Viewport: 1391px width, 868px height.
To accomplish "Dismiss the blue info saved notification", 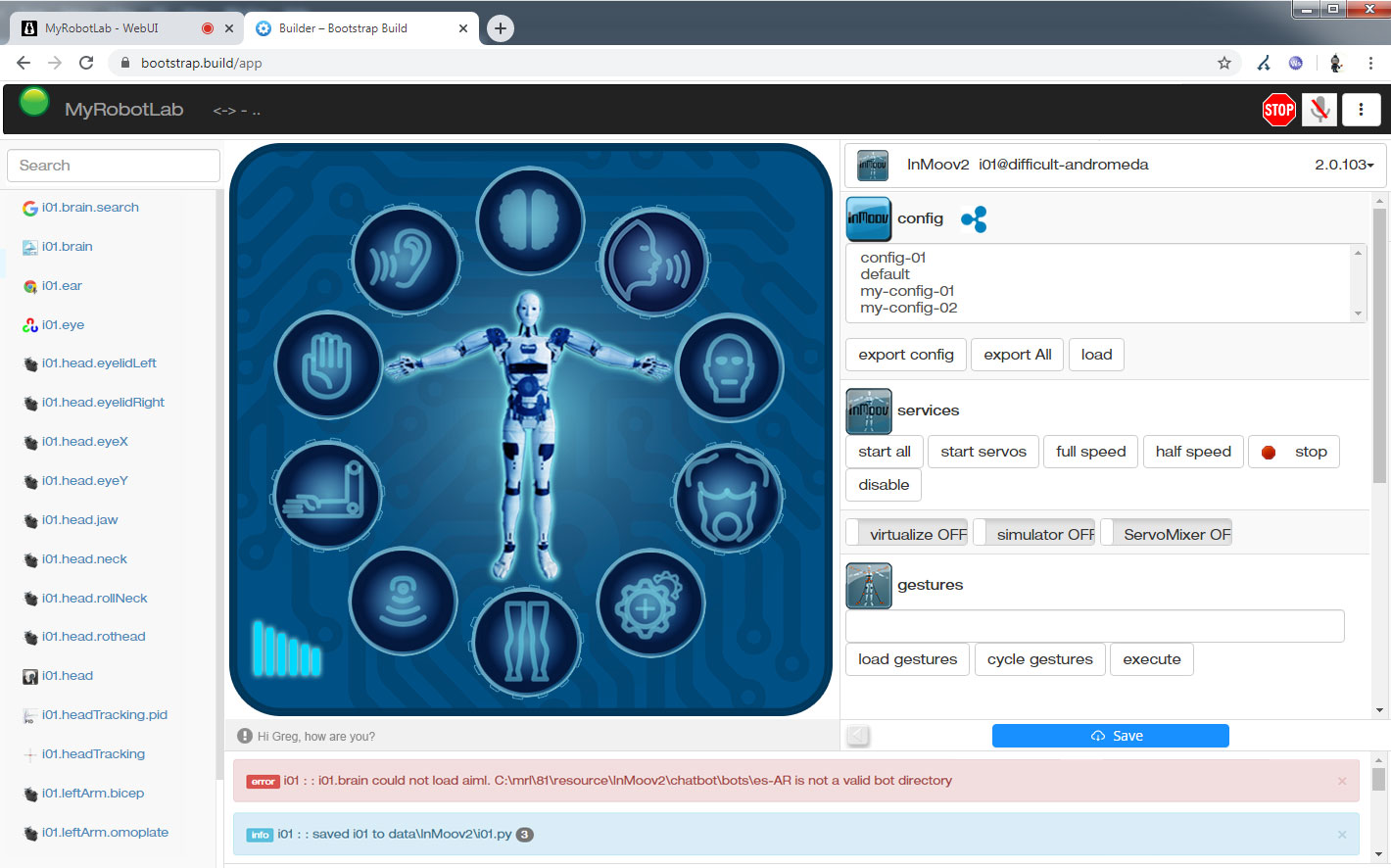I will pos(1342,835).
